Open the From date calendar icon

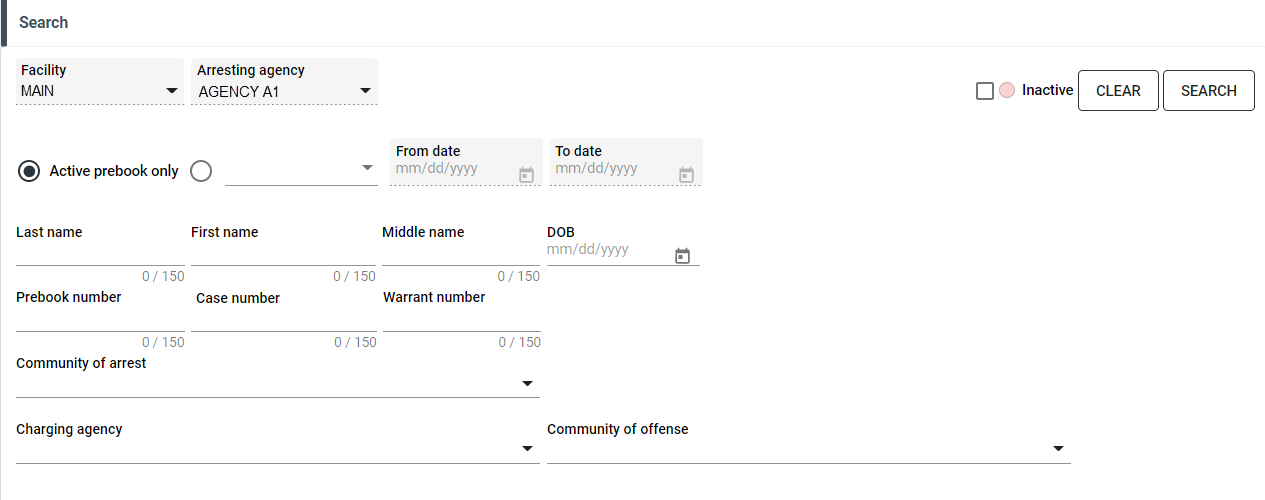click(x=527, y=175)
